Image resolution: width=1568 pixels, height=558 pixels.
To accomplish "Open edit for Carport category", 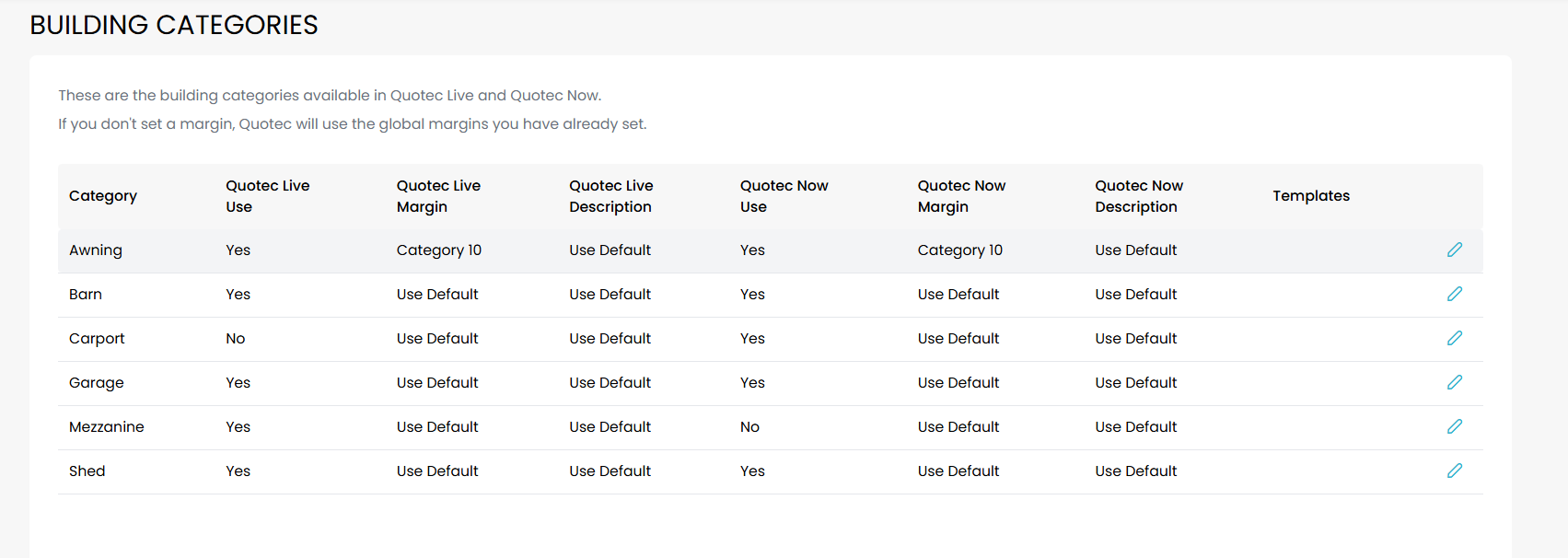I will 1454,338.
